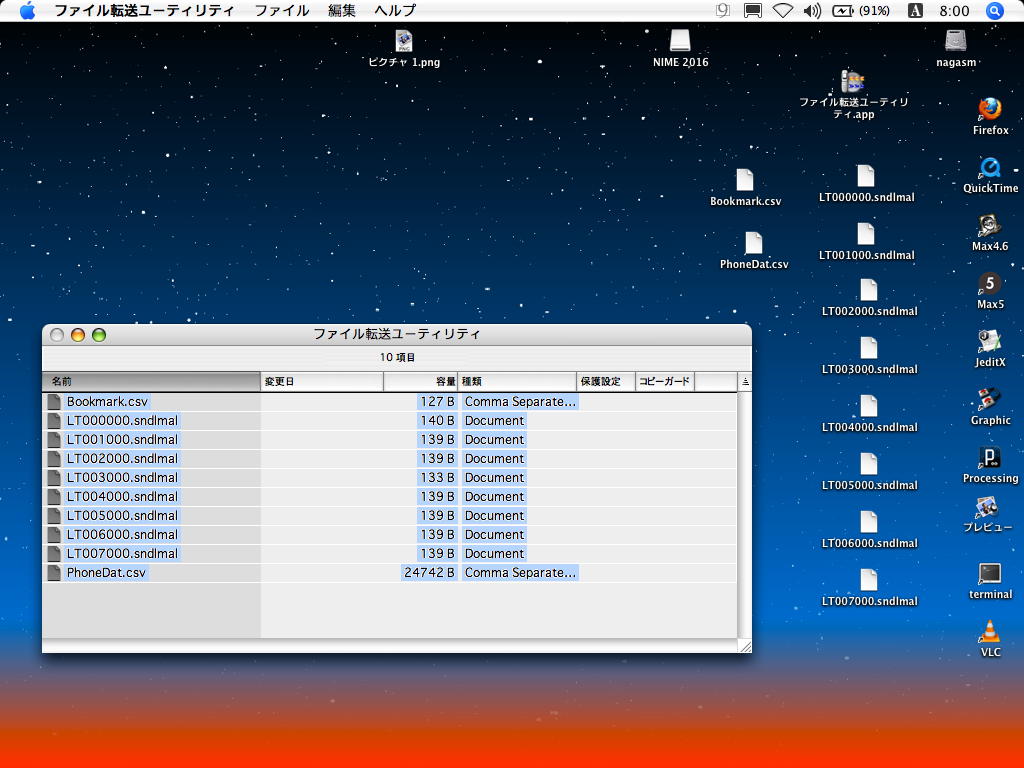Image resolution: width=1024 pixels, height=768 pixels.
Task: Select the NIME 2016 drive icon
Action: pyautogui.click(x=680, y=41)
